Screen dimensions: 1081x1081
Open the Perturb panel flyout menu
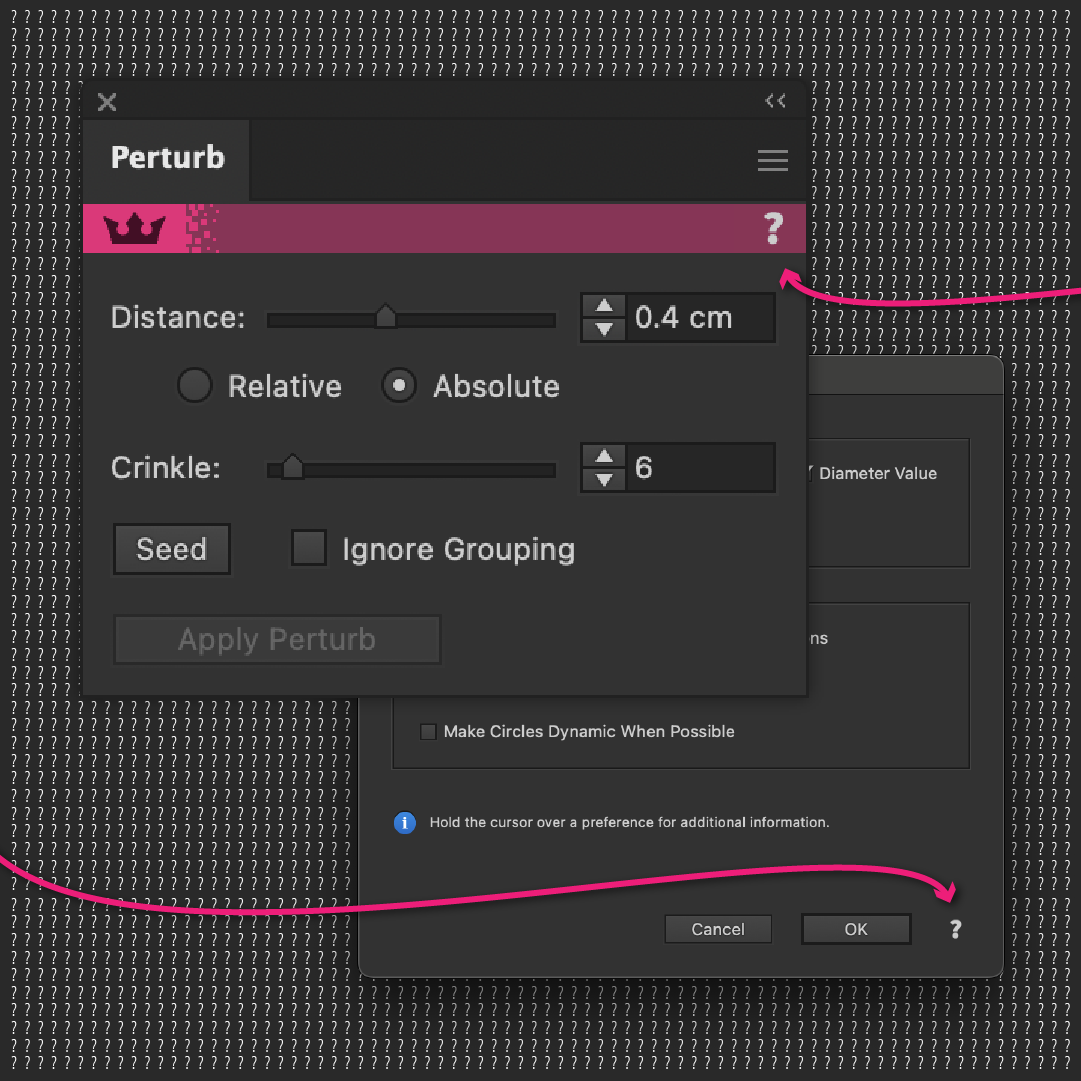[x=772, y=160]
